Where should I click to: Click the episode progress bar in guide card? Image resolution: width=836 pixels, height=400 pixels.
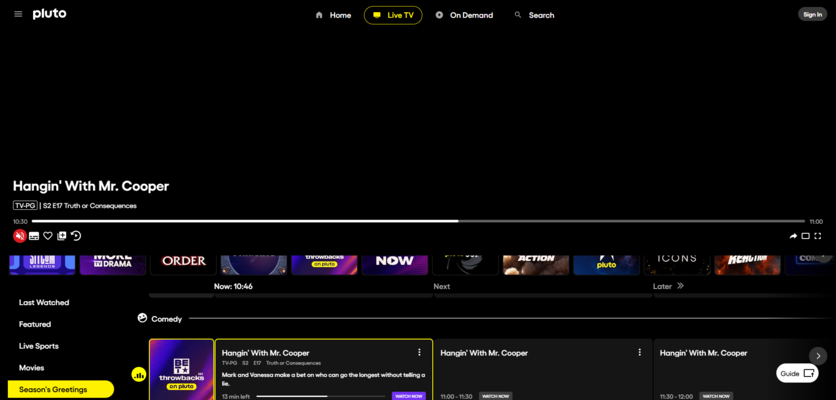(x=320, y=396)
